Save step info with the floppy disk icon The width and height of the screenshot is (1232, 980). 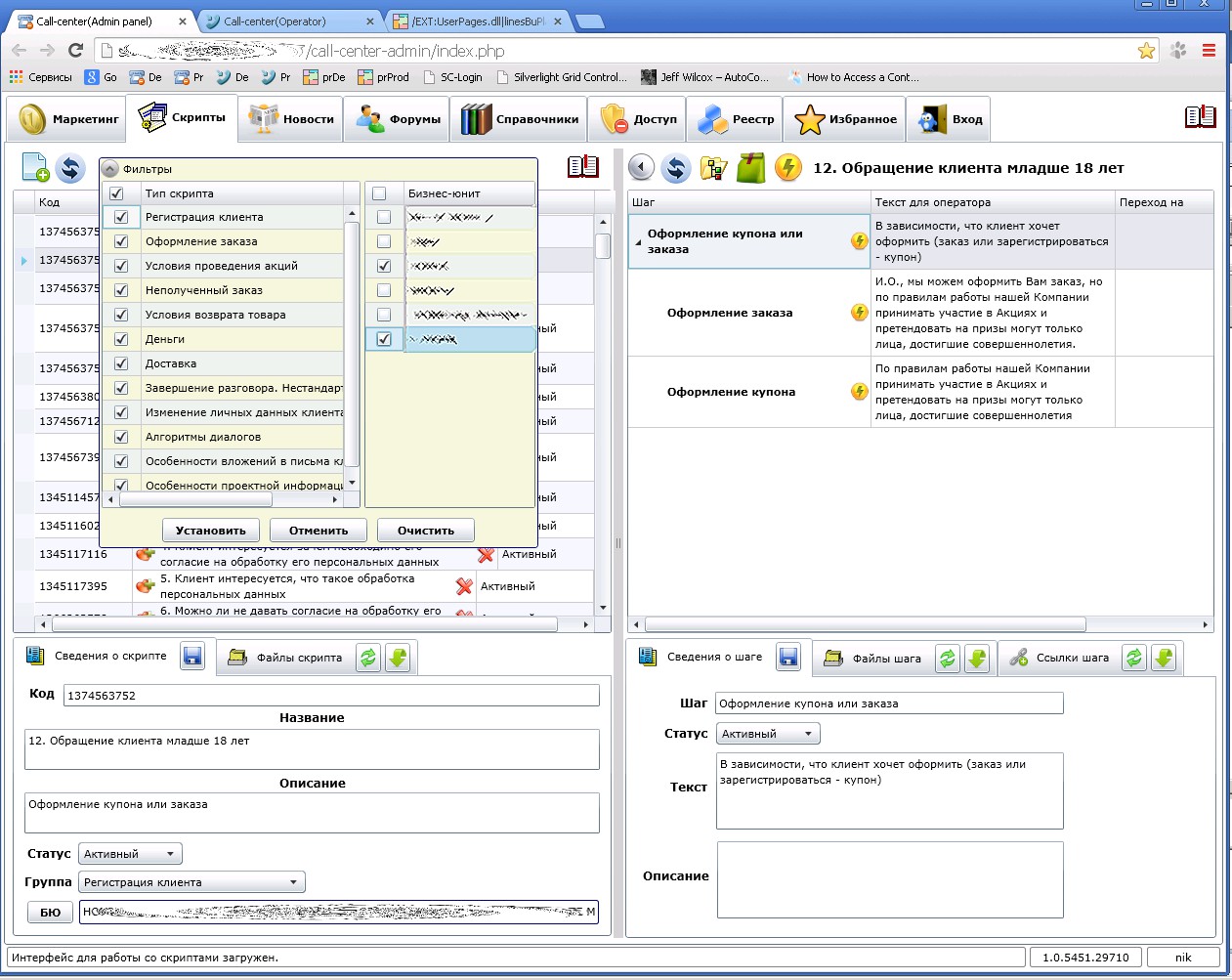(788, 657)
